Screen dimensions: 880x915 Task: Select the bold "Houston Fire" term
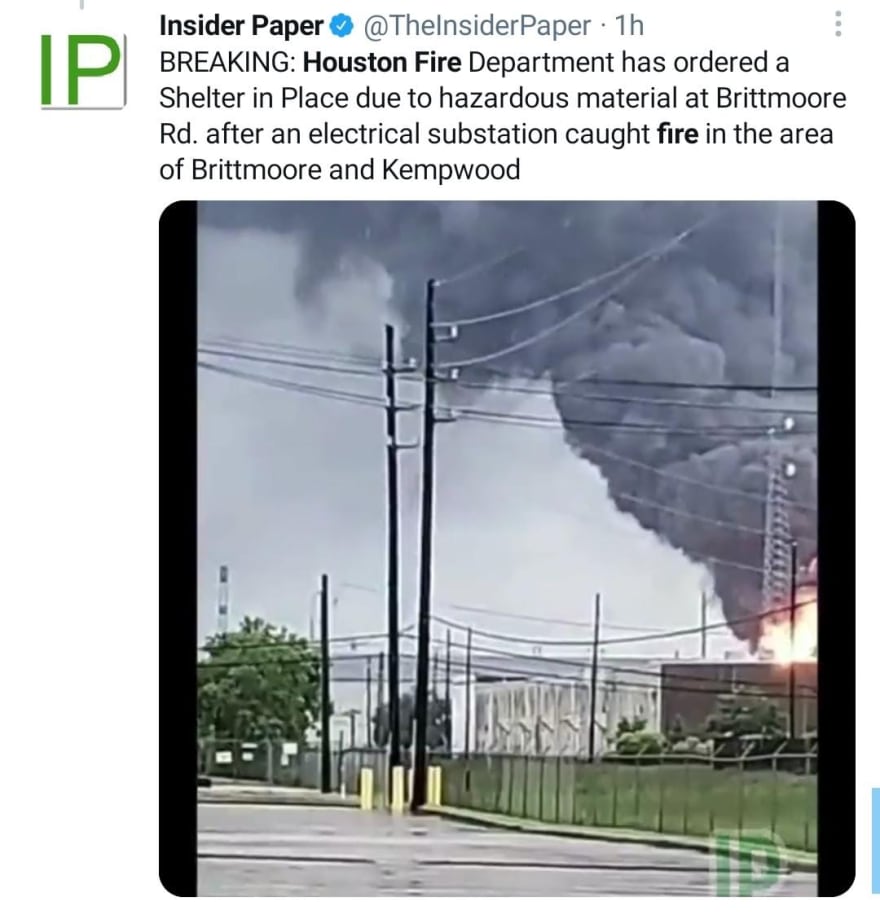(x=382, y=62)
